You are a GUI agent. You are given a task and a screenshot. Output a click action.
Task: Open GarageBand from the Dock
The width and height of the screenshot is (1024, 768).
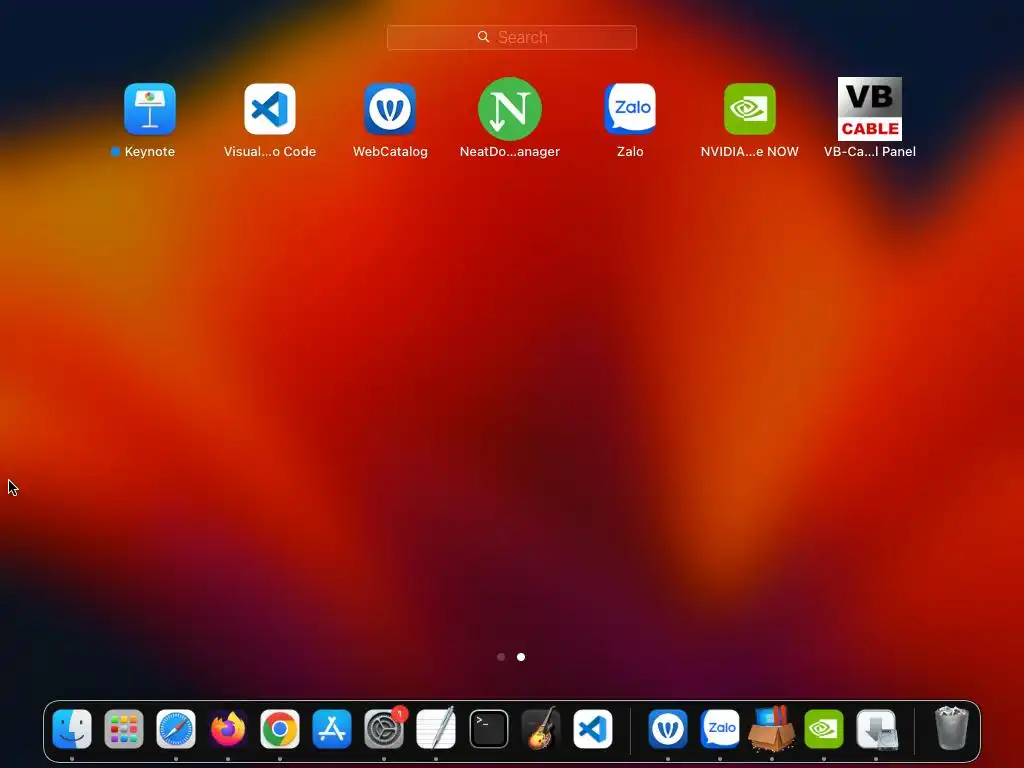coord(541,729)
